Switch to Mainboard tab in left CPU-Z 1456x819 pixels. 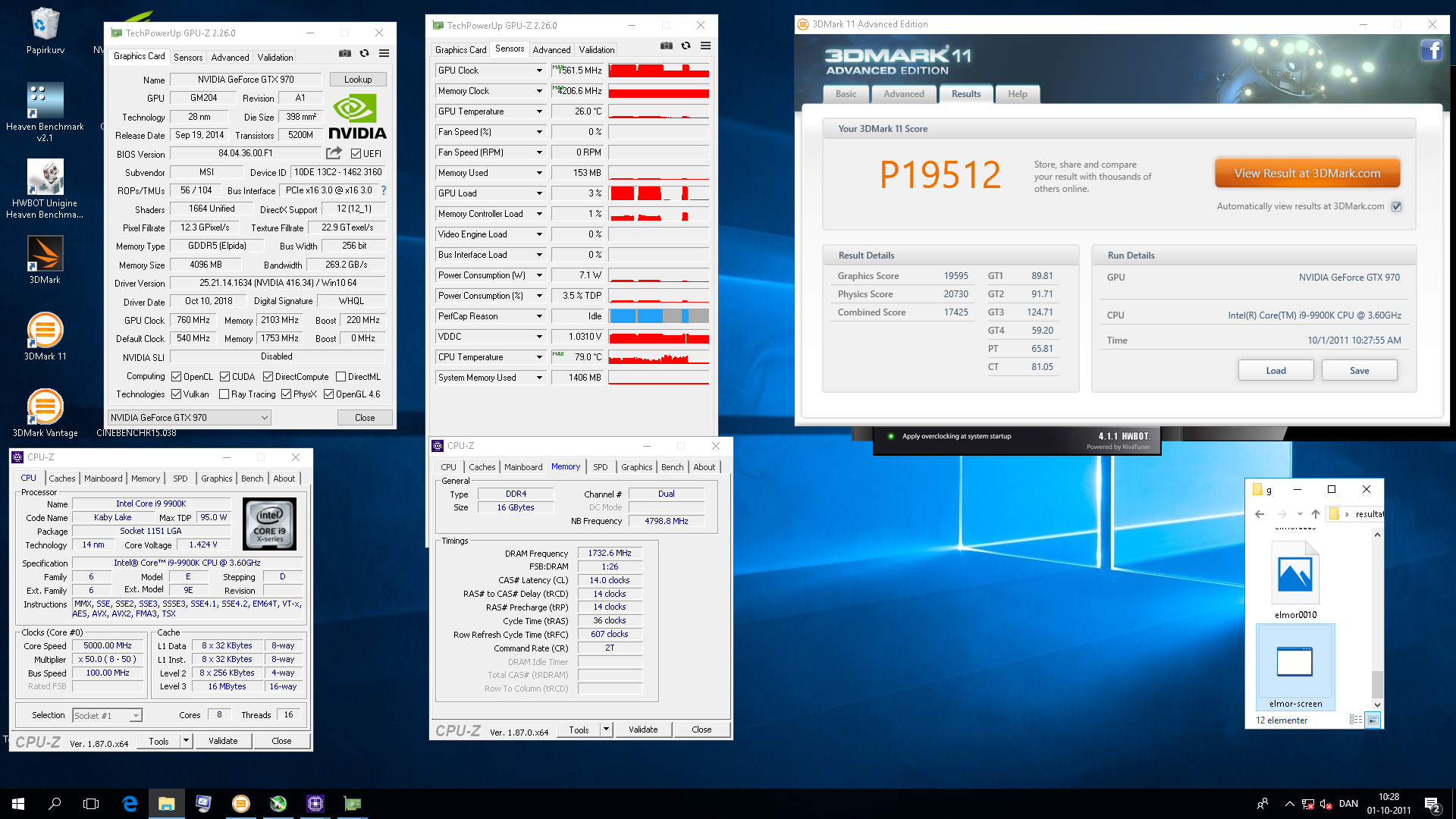pos(103,479)
